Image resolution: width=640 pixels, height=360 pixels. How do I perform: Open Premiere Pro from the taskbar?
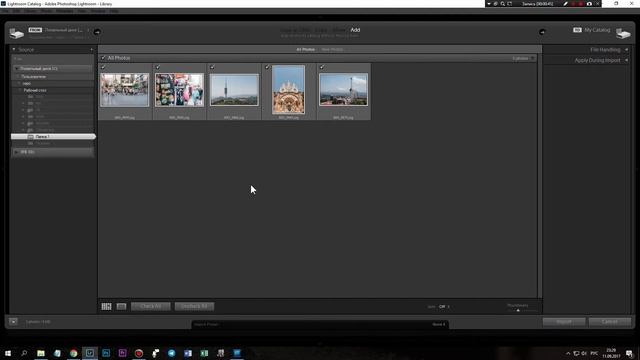click(x=122, y=353)
